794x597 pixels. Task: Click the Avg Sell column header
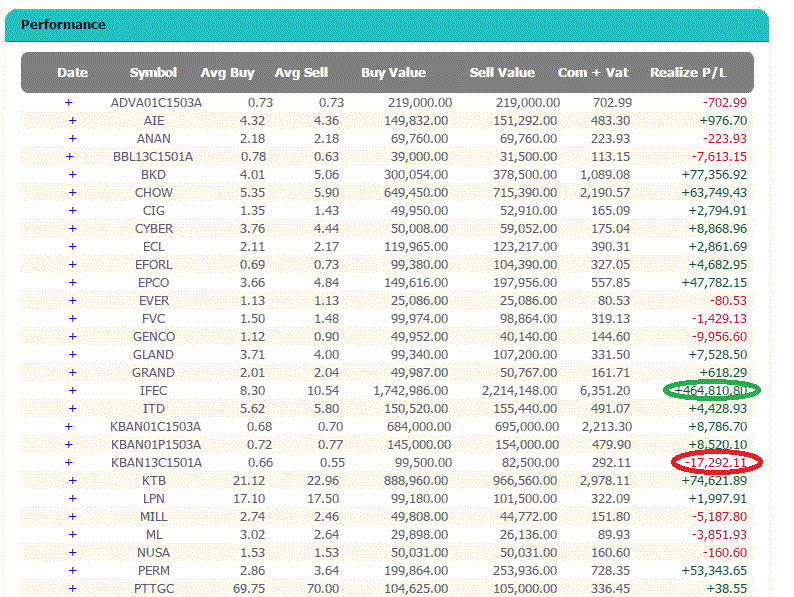pyautogui.click(x=301, y=72)
